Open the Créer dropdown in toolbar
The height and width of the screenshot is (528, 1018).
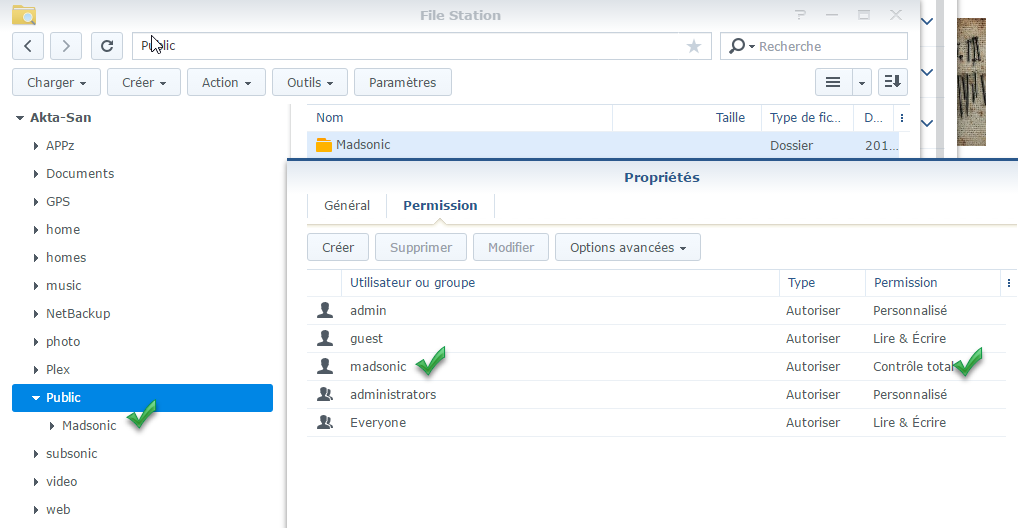coord(144,82)
